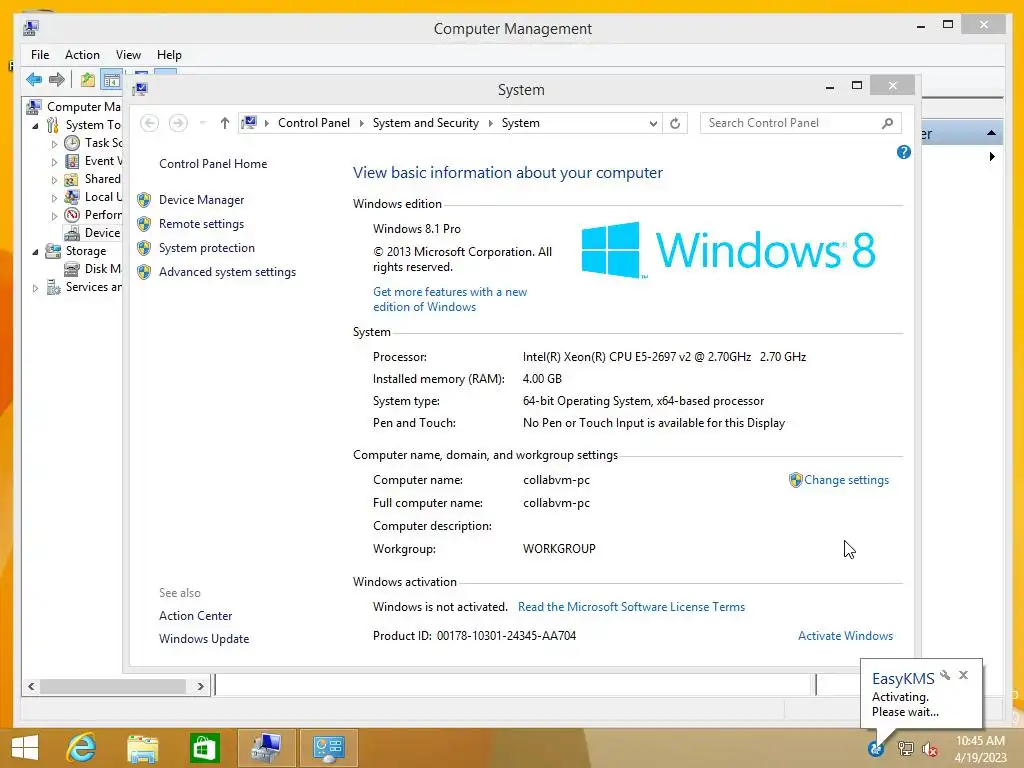
Task: Open the Device Manager link
Action: 201,200
